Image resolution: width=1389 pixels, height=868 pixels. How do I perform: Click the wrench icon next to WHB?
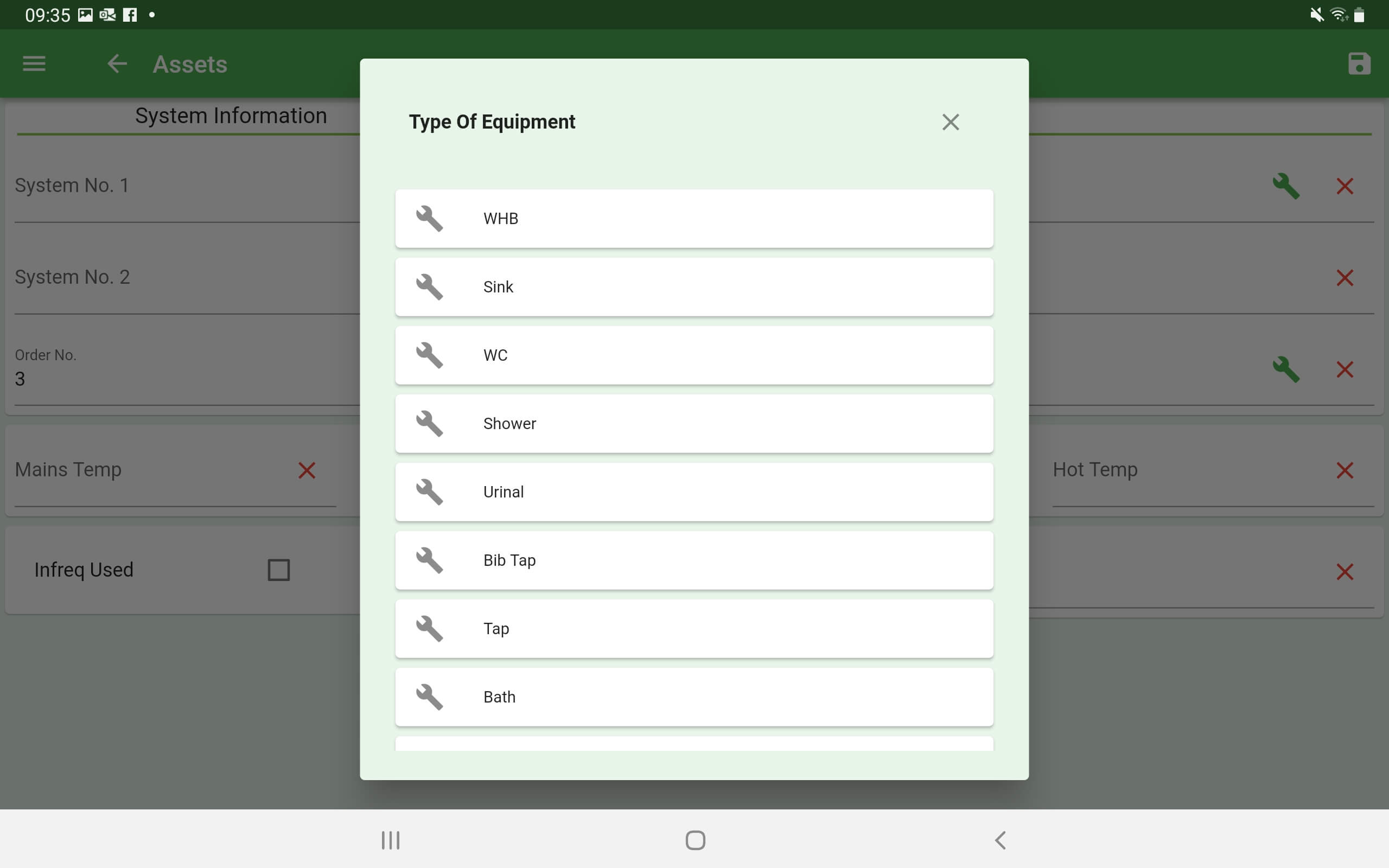click(429, 218)
